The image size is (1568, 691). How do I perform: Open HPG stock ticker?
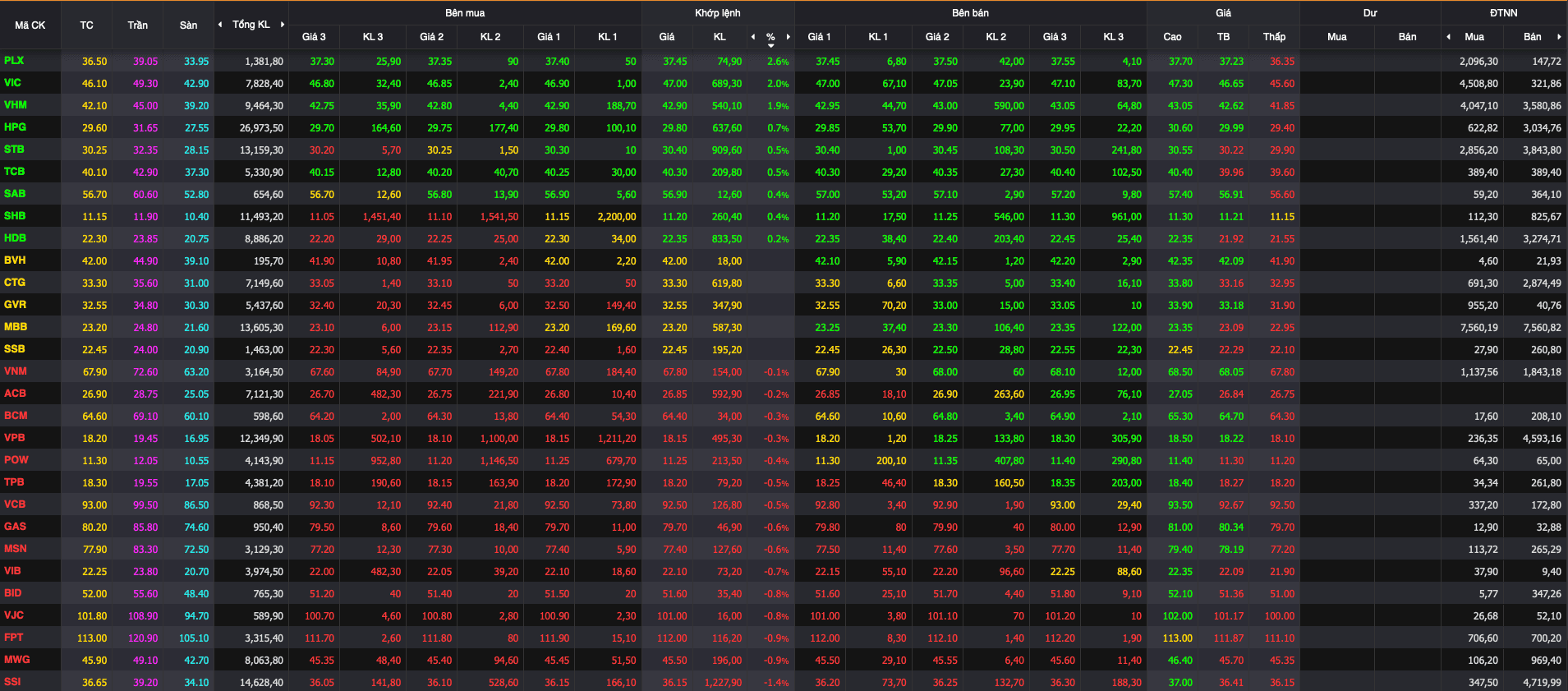[x=16, y=127]
